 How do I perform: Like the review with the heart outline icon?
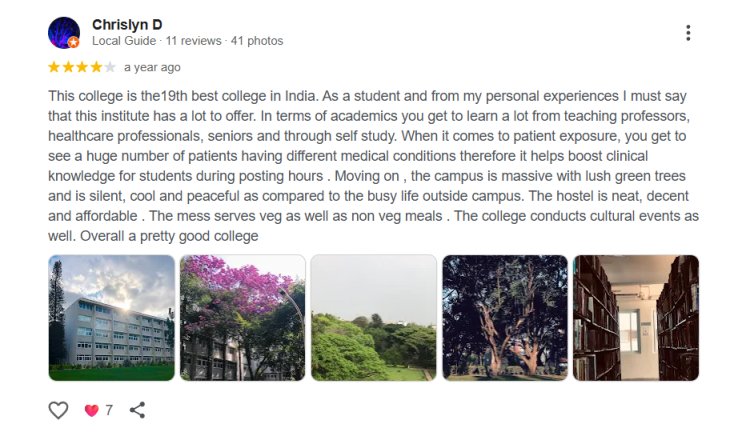coord(59,410)
